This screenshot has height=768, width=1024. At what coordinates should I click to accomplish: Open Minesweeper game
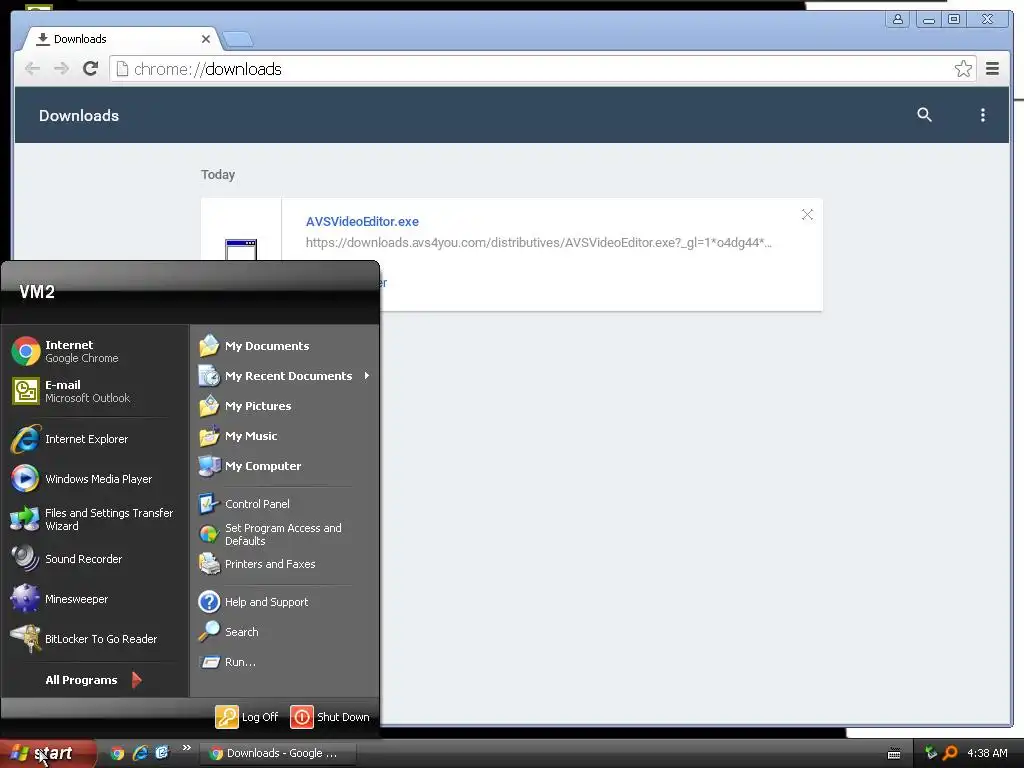click(95, 599)
